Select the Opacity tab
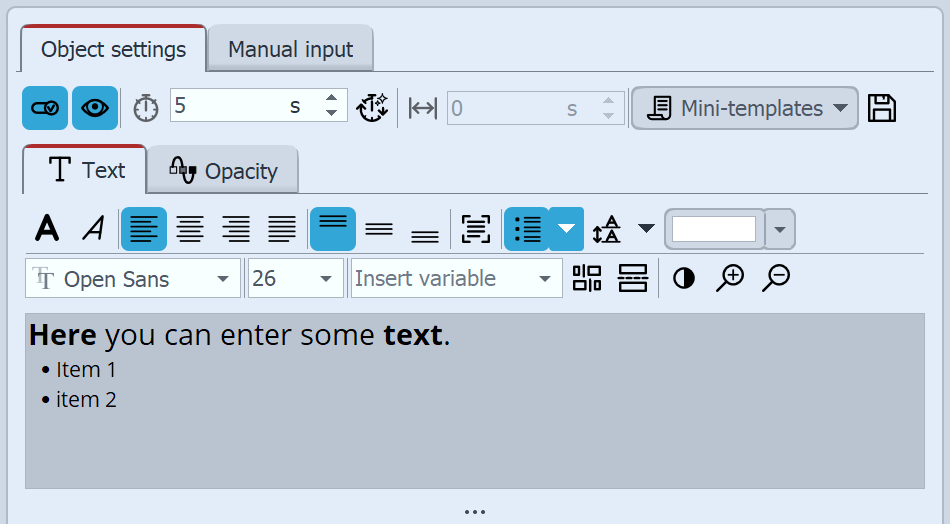The width and height of the screenshot is (950, 524). click(x=223, y=171)
